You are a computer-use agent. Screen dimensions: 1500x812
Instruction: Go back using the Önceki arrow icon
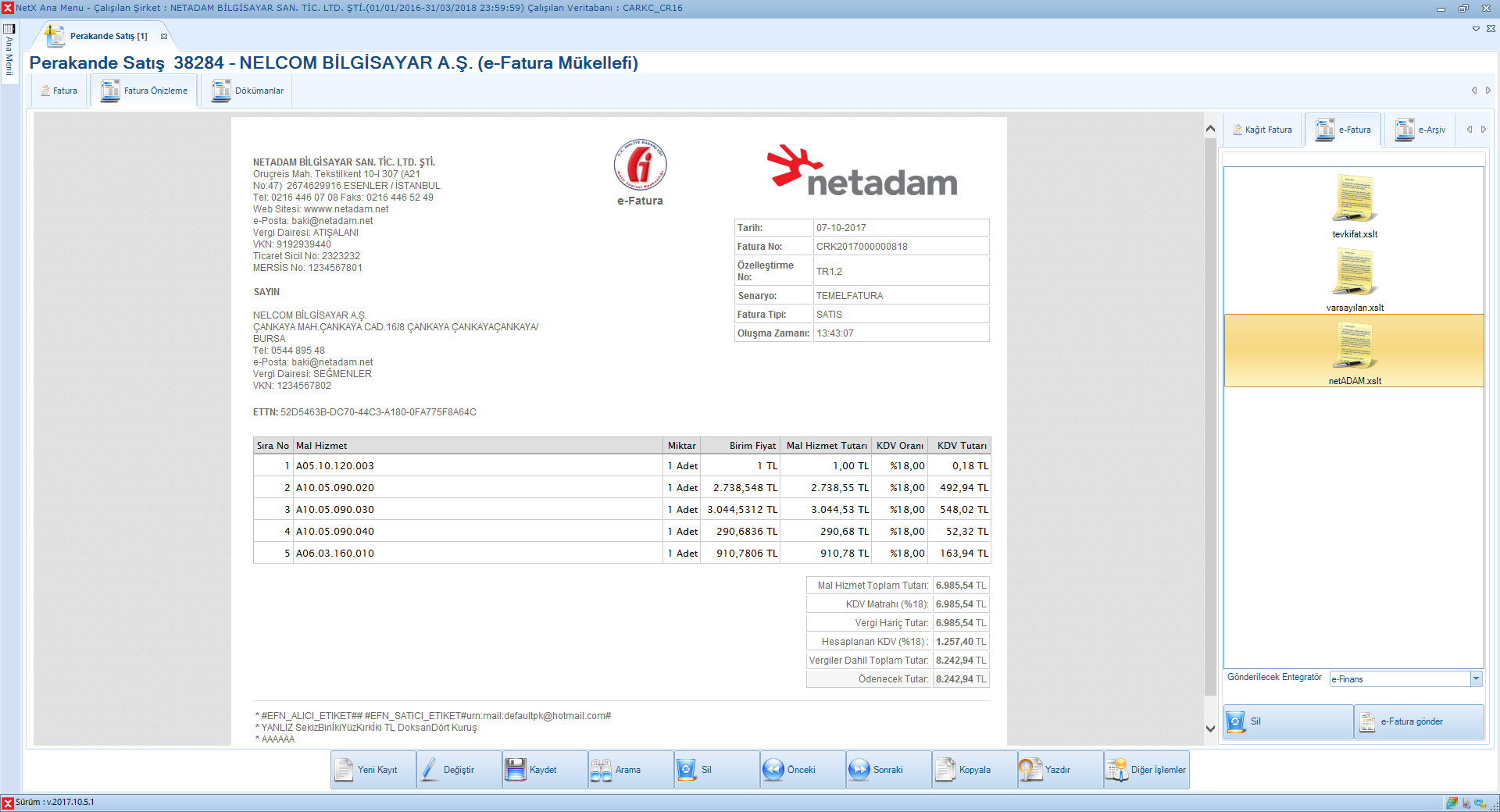(773, 770)
